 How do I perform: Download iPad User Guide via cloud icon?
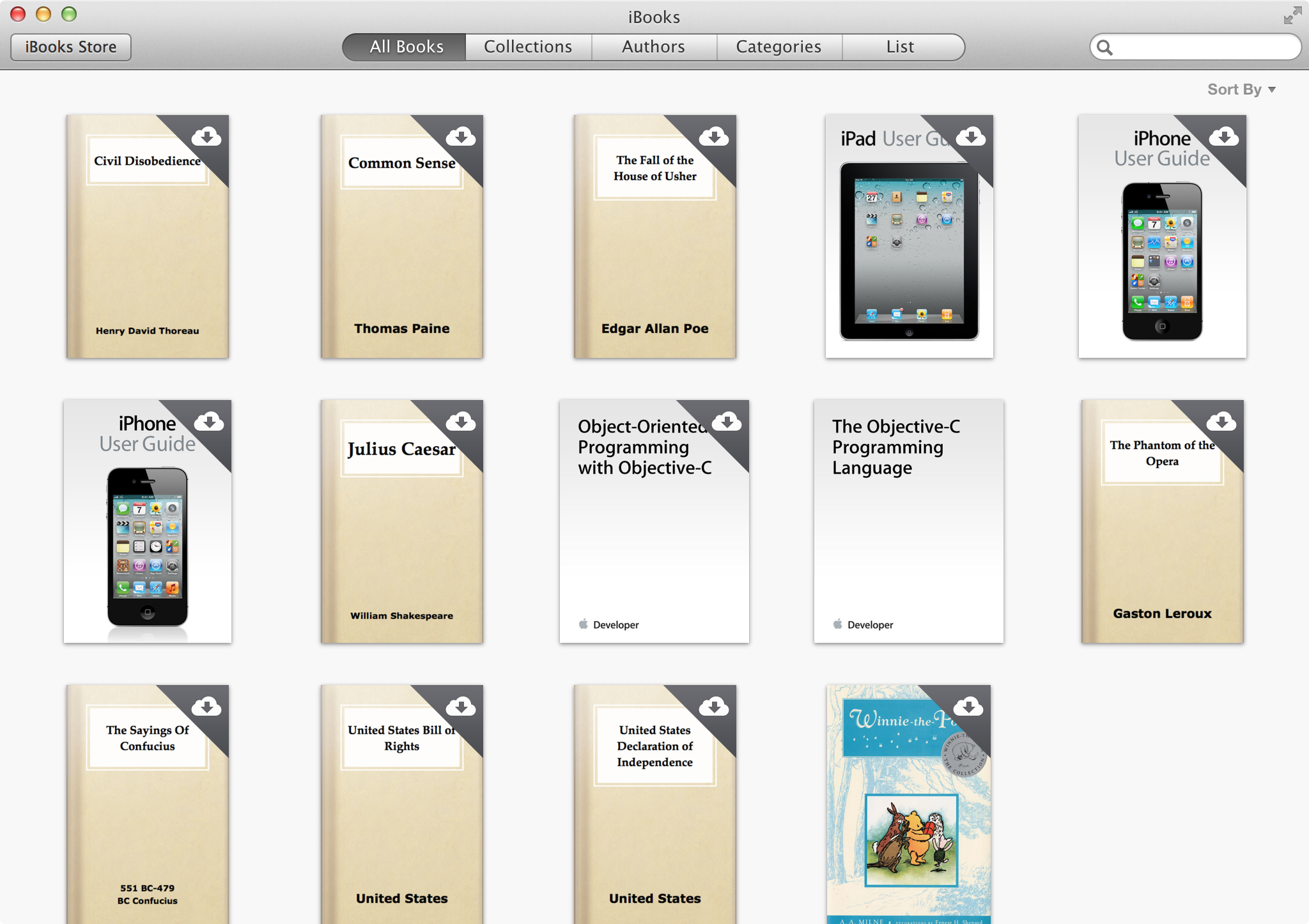971,136
